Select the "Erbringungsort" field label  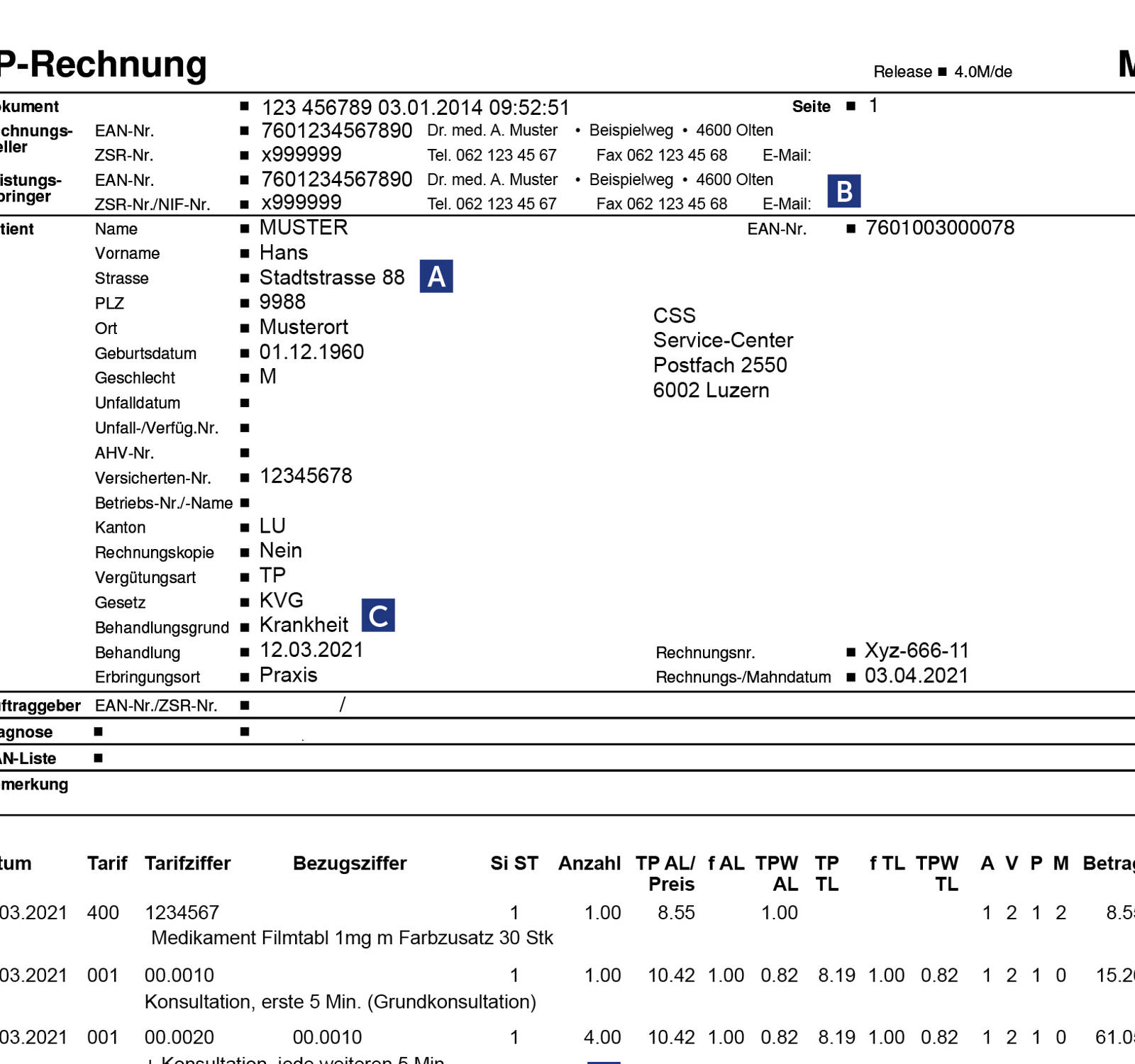(x=148, y=677)
